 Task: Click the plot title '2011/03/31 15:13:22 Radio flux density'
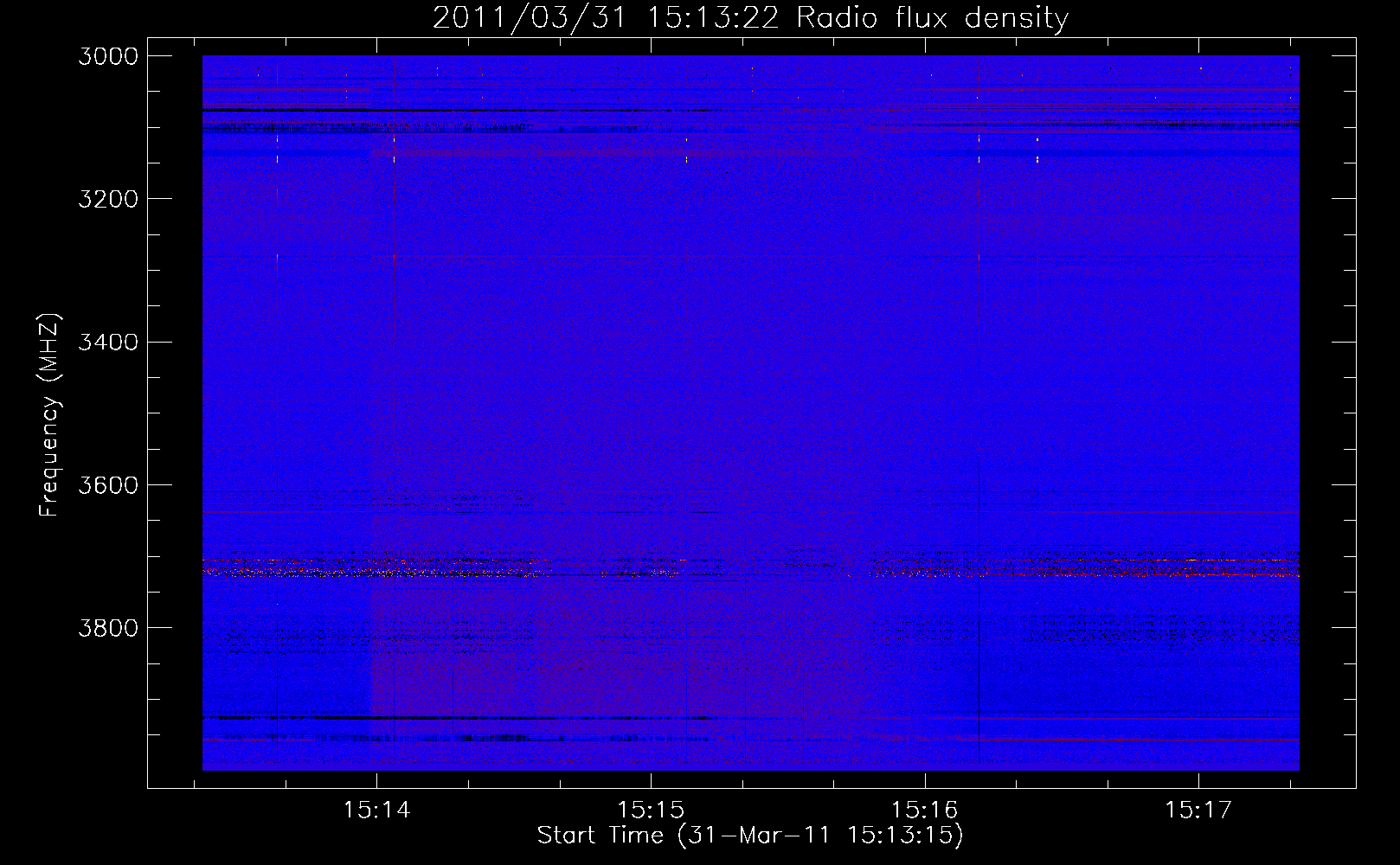(750, 17)
